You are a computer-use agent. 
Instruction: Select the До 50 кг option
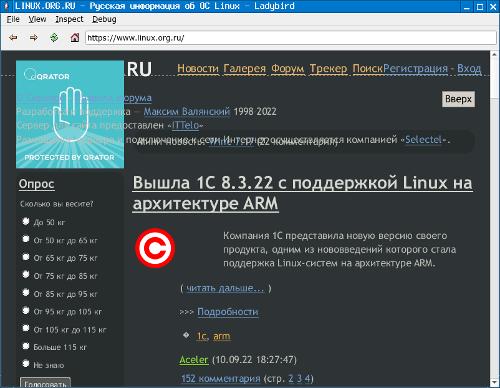26,221
